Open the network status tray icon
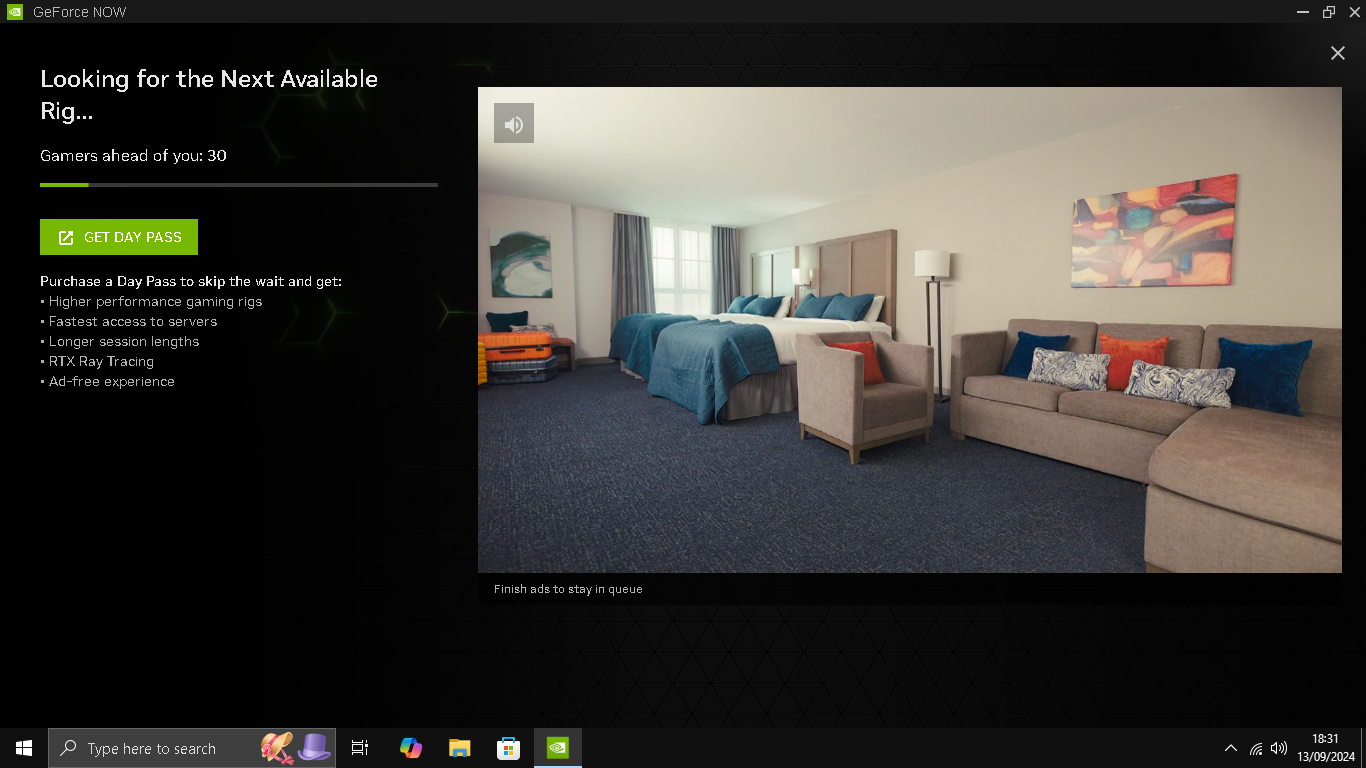 coord(1256,748)
